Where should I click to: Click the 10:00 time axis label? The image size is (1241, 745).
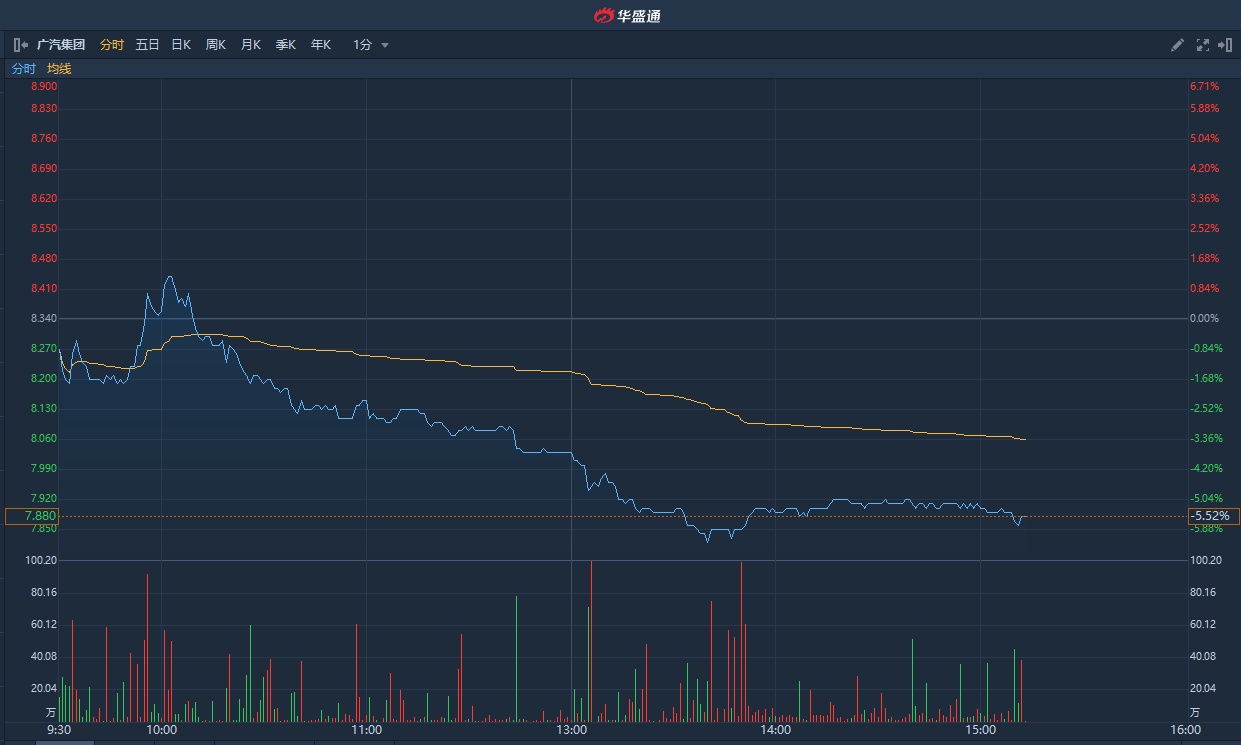pos(162,730)
